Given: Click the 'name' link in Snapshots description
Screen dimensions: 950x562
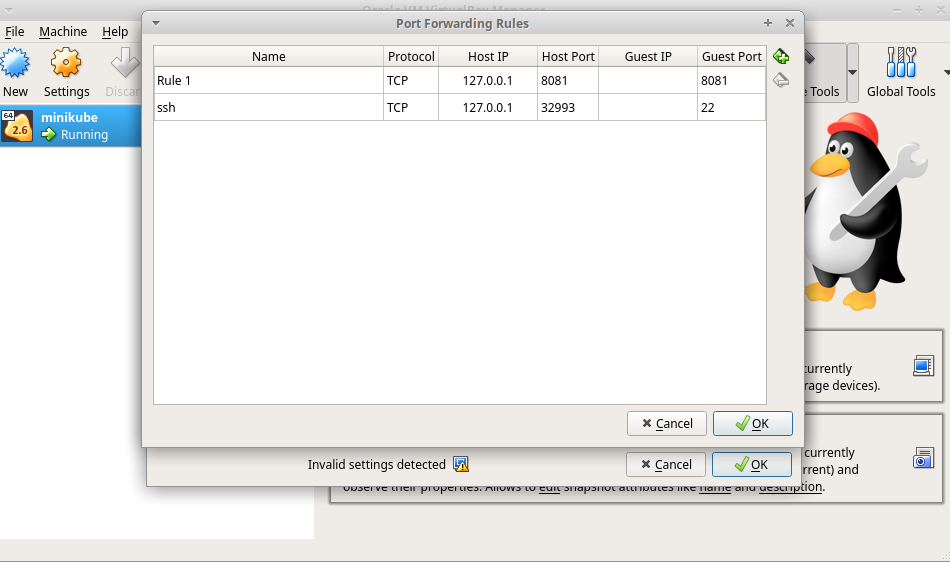Looking at the screenshot, I should click(715, 488).
